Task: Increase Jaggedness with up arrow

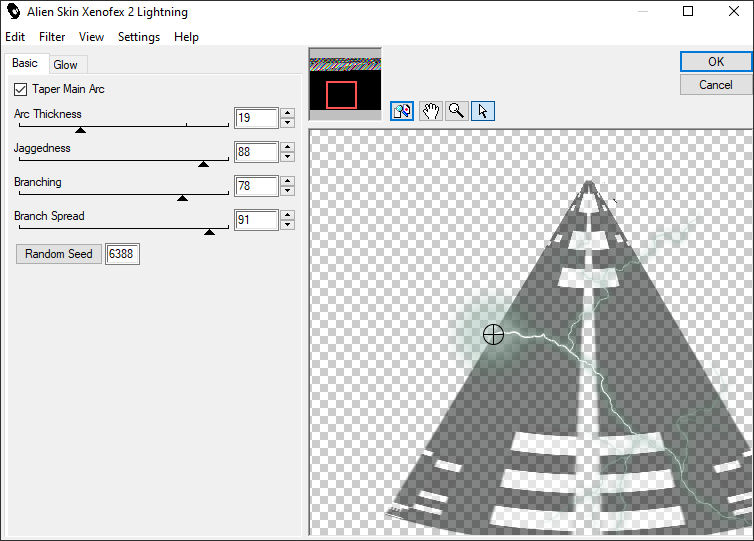Action: point(288,147)
